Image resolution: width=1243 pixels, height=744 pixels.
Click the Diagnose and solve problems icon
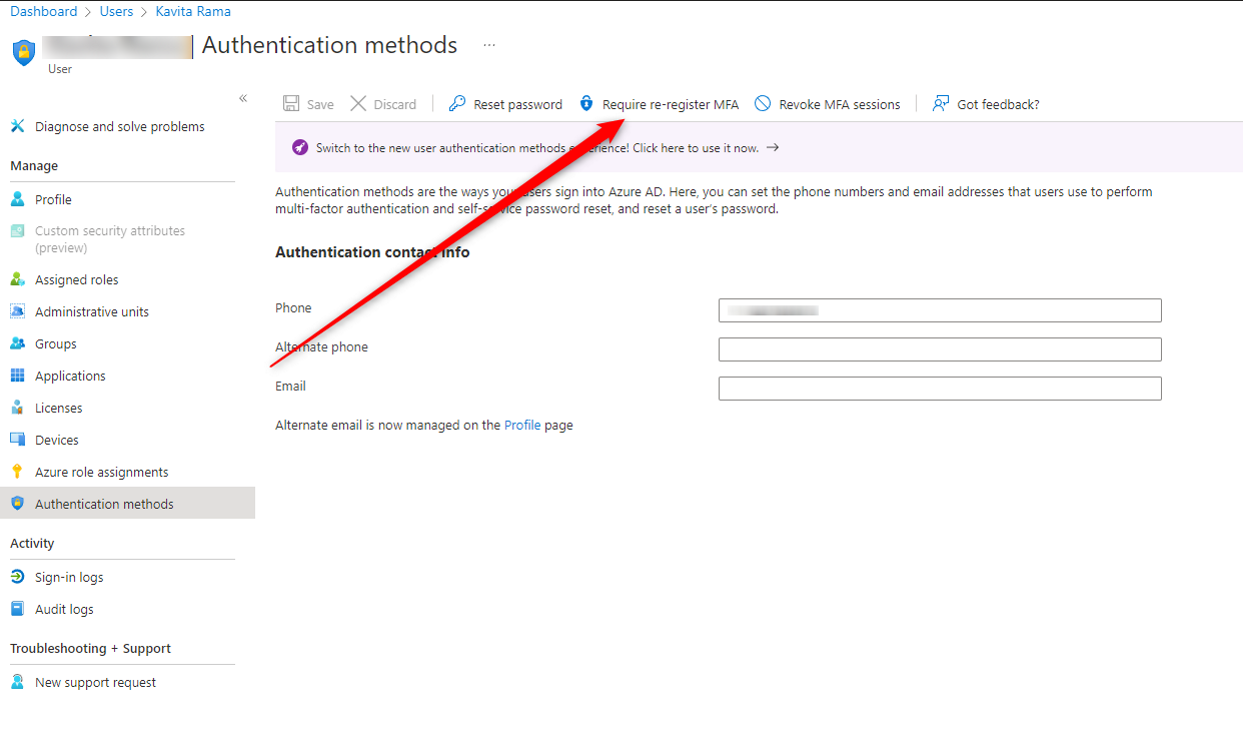tap(17, 127)
